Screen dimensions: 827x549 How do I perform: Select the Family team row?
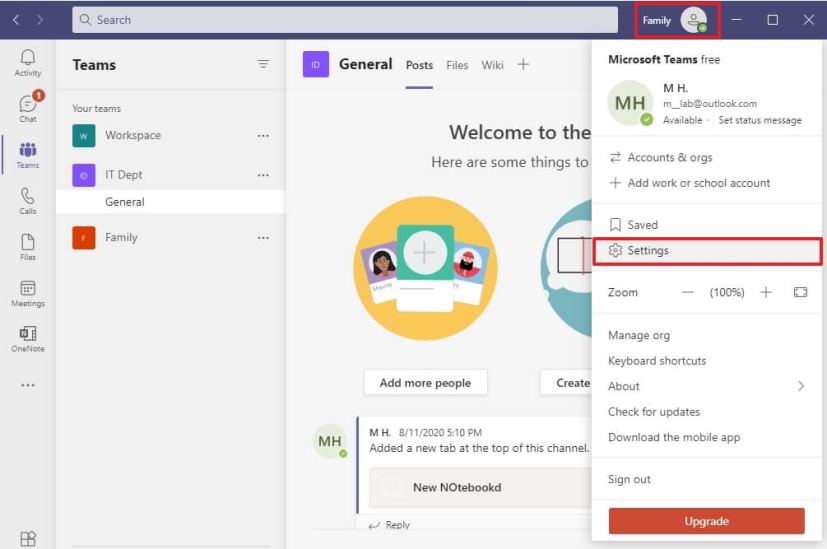(x=170, y=238)
